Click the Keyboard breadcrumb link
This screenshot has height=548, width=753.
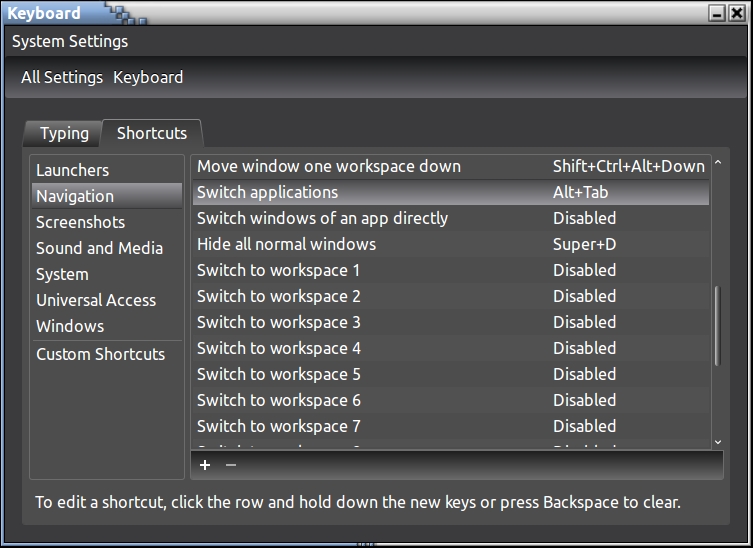coord(148,77)
